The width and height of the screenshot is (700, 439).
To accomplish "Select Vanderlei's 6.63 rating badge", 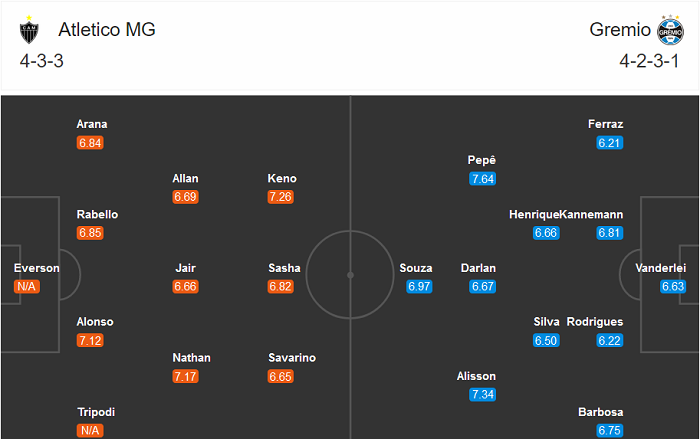I will [673, 287].
